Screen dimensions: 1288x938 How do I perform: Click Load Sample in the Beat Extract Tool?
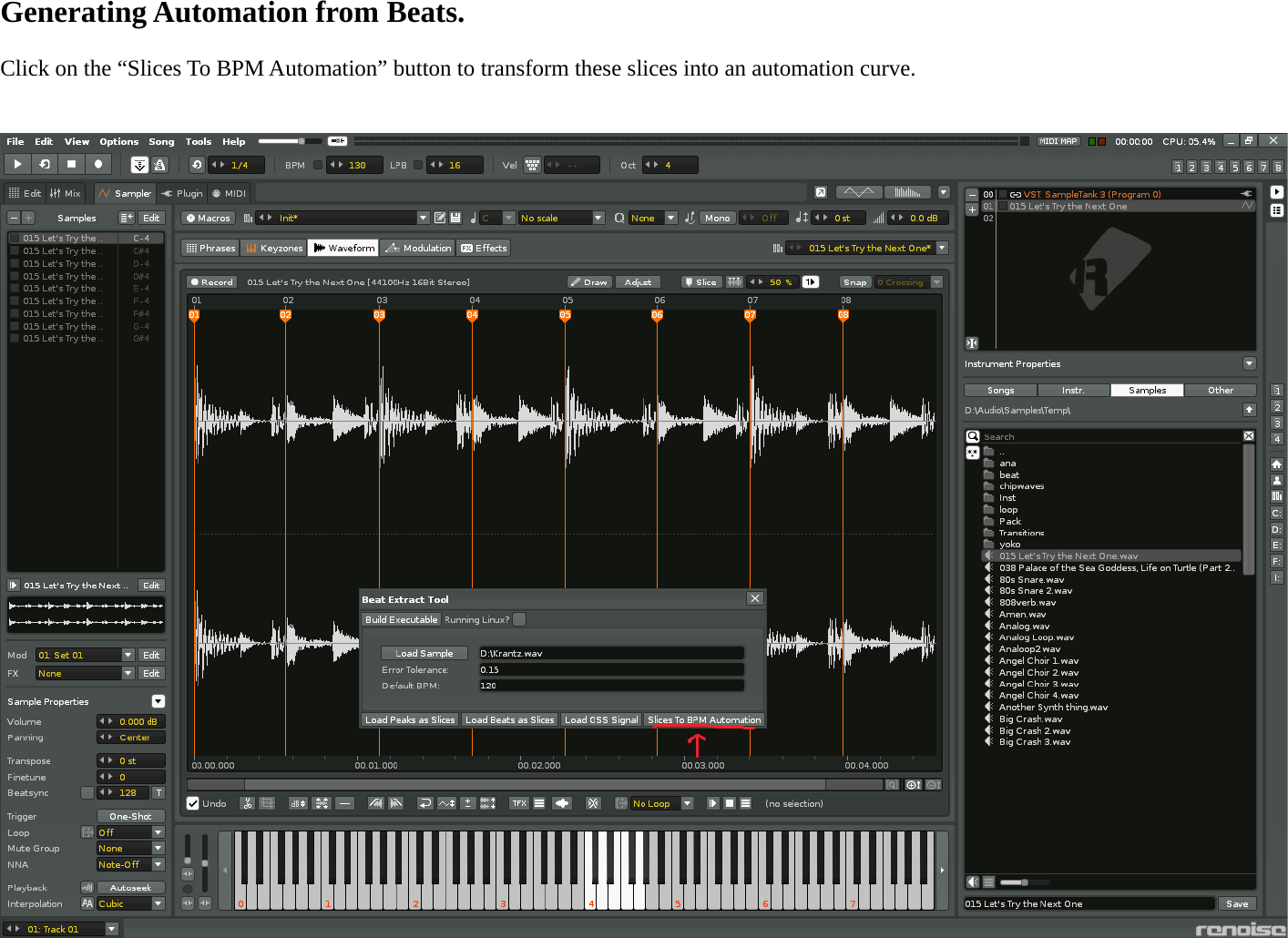pos(424,652)
